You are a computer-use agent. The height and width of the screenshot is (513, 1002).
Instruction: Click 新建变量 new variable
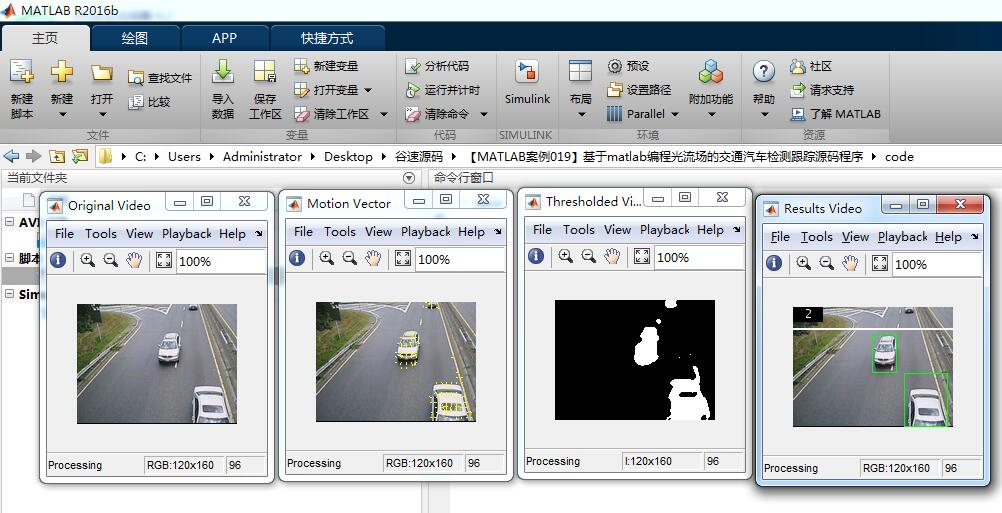point(326,66)
